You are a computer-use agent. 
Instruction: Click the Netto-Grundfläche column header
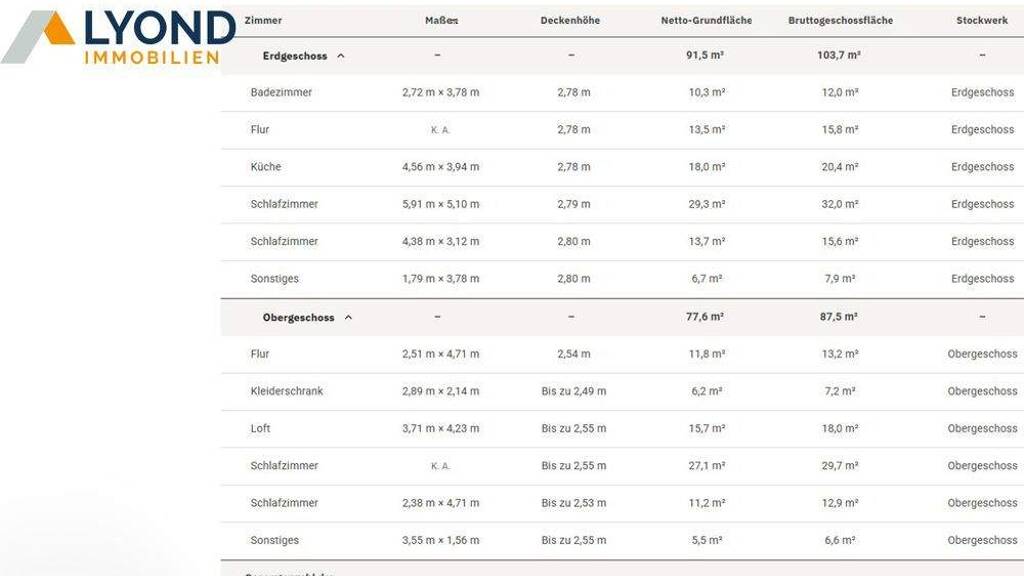(706, 20)
